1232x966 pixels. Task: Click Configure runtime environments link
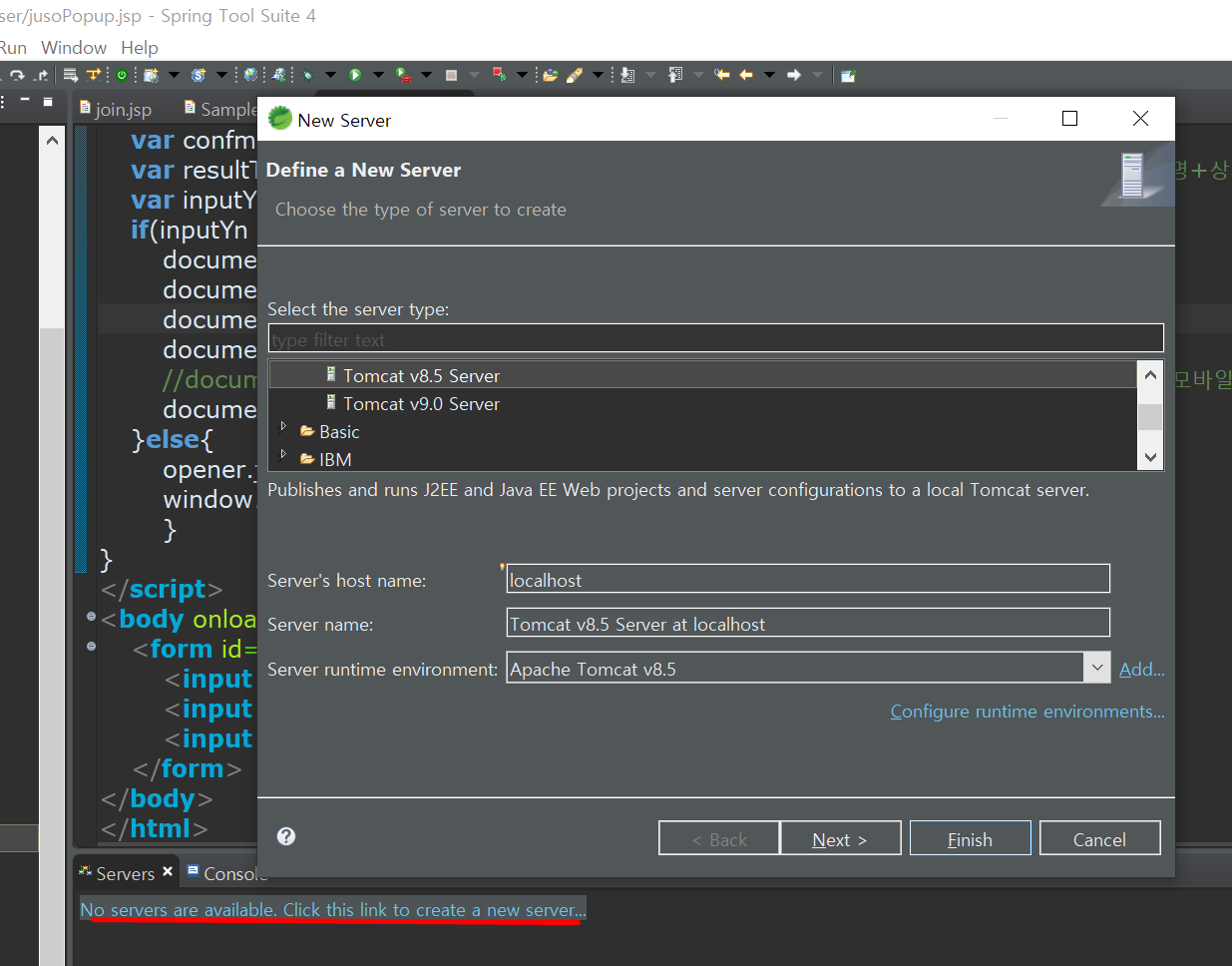tap(1027, 711)
